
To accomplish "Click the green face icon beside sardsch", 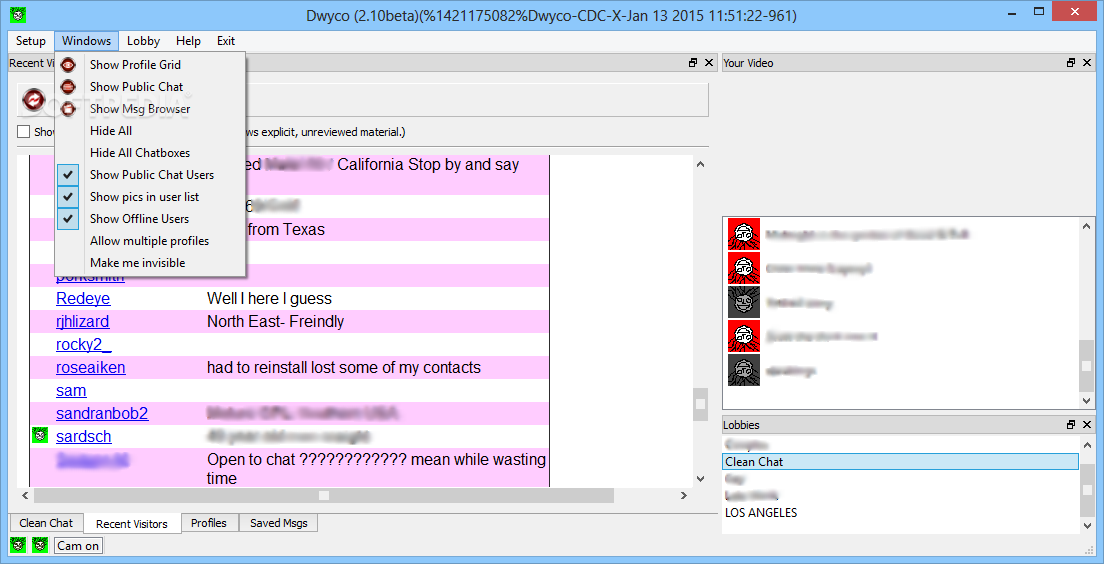I will point(40,436).
